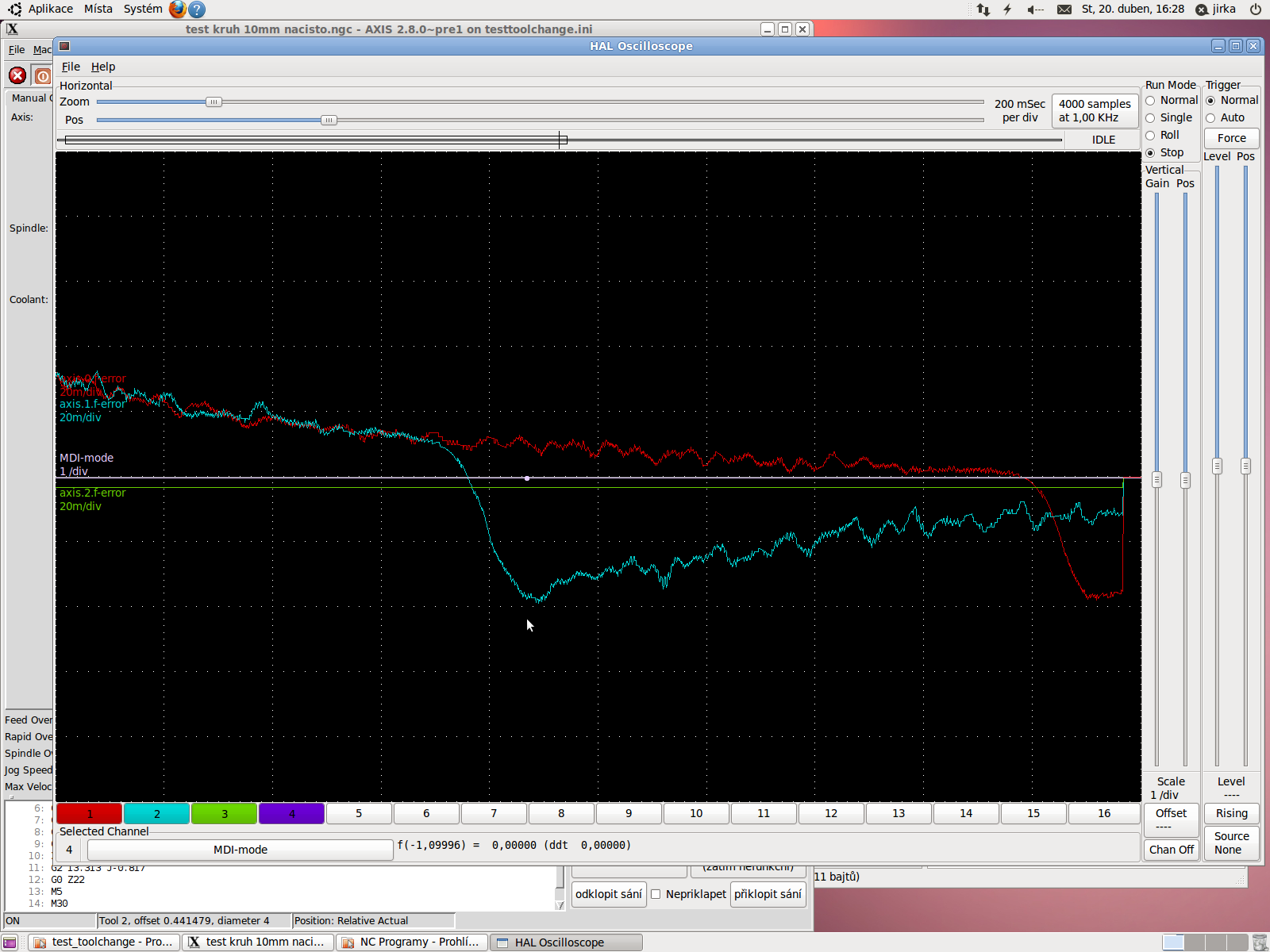Click the red Estop icon in AXIS
Image resolution: width=1270 pixels, height=952 pixels.
[x=17, y=76]
